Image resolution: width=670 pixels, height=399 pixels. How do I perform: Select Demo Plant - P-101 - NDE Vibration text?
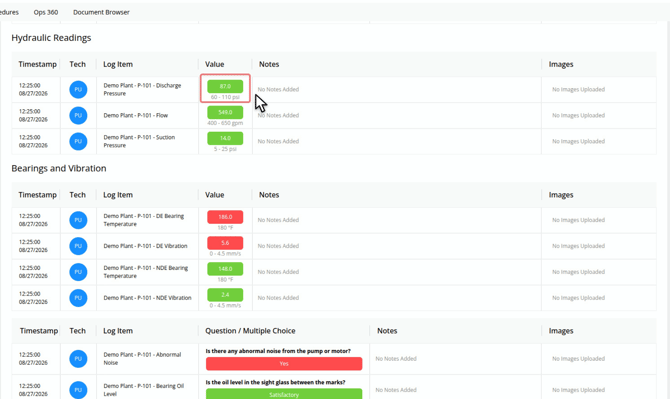147,298
